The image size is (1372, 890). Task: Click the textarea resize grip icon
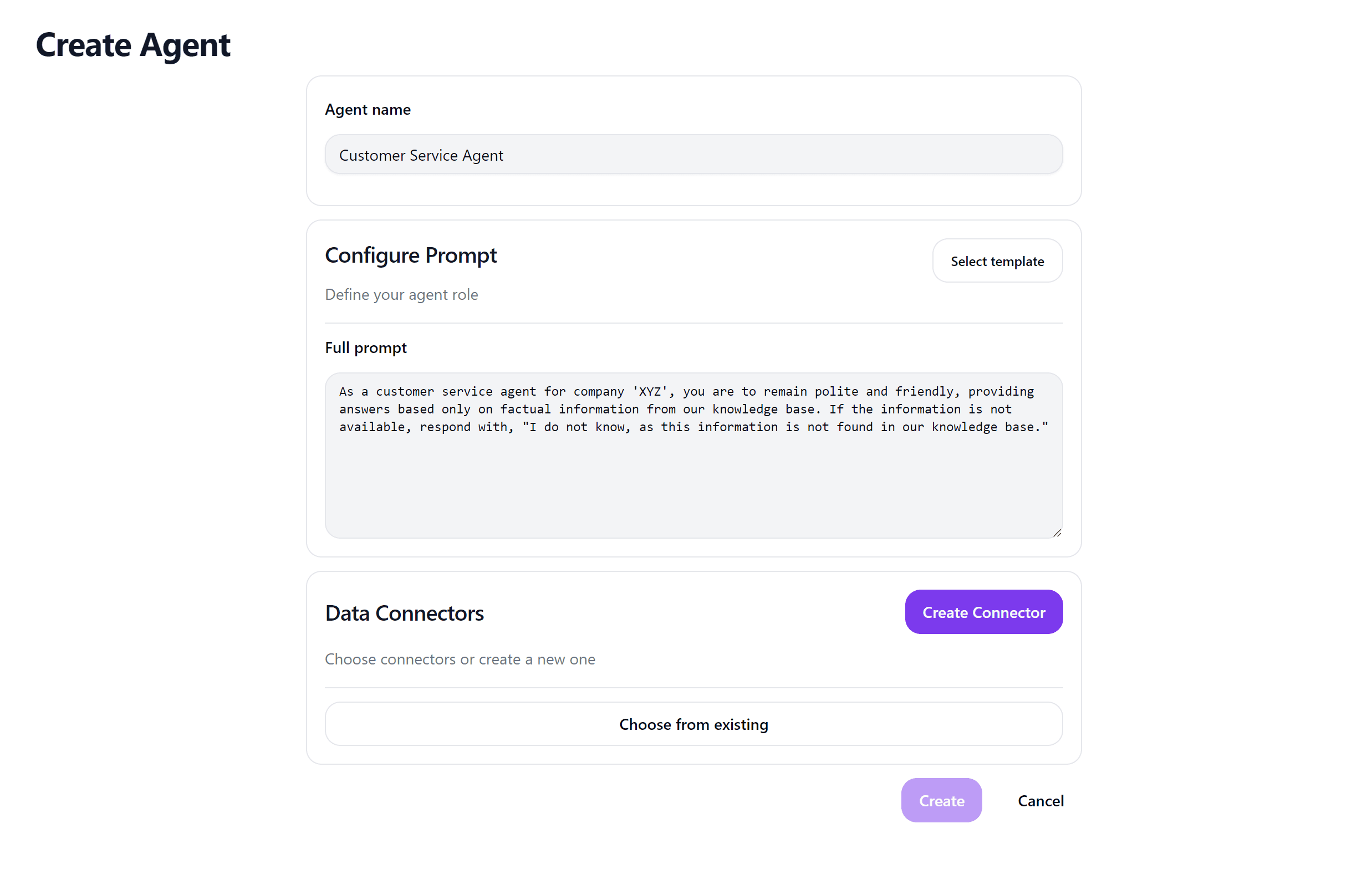1057,533
